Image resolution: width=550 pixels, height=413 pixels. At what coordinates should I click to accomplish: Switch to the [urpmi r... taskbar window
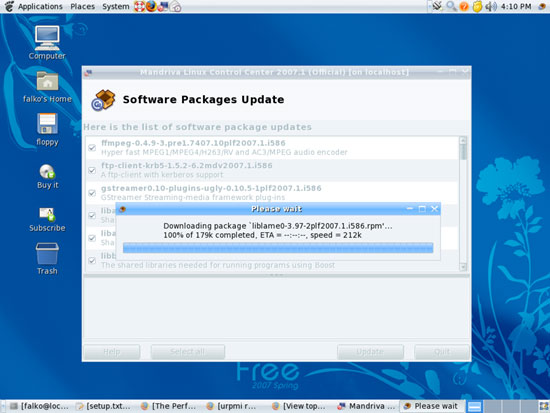tap(235, 406)
